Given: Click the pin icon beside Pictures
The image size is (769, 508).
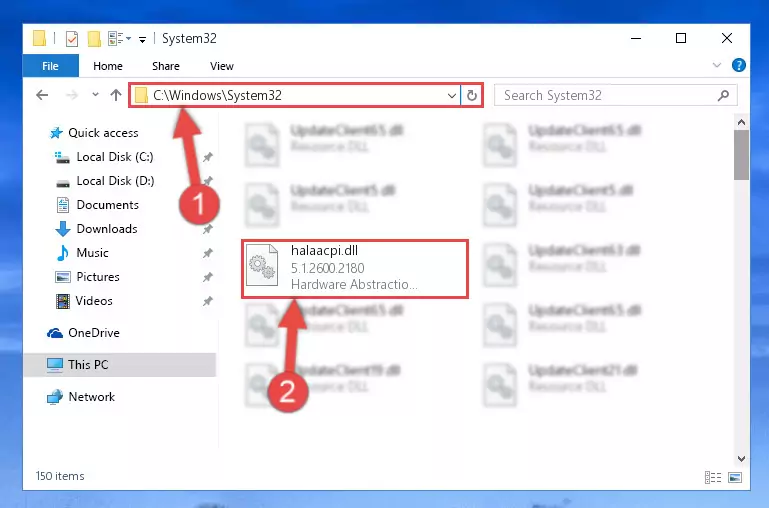Looking at the screenshot, I should coord(208,277).
